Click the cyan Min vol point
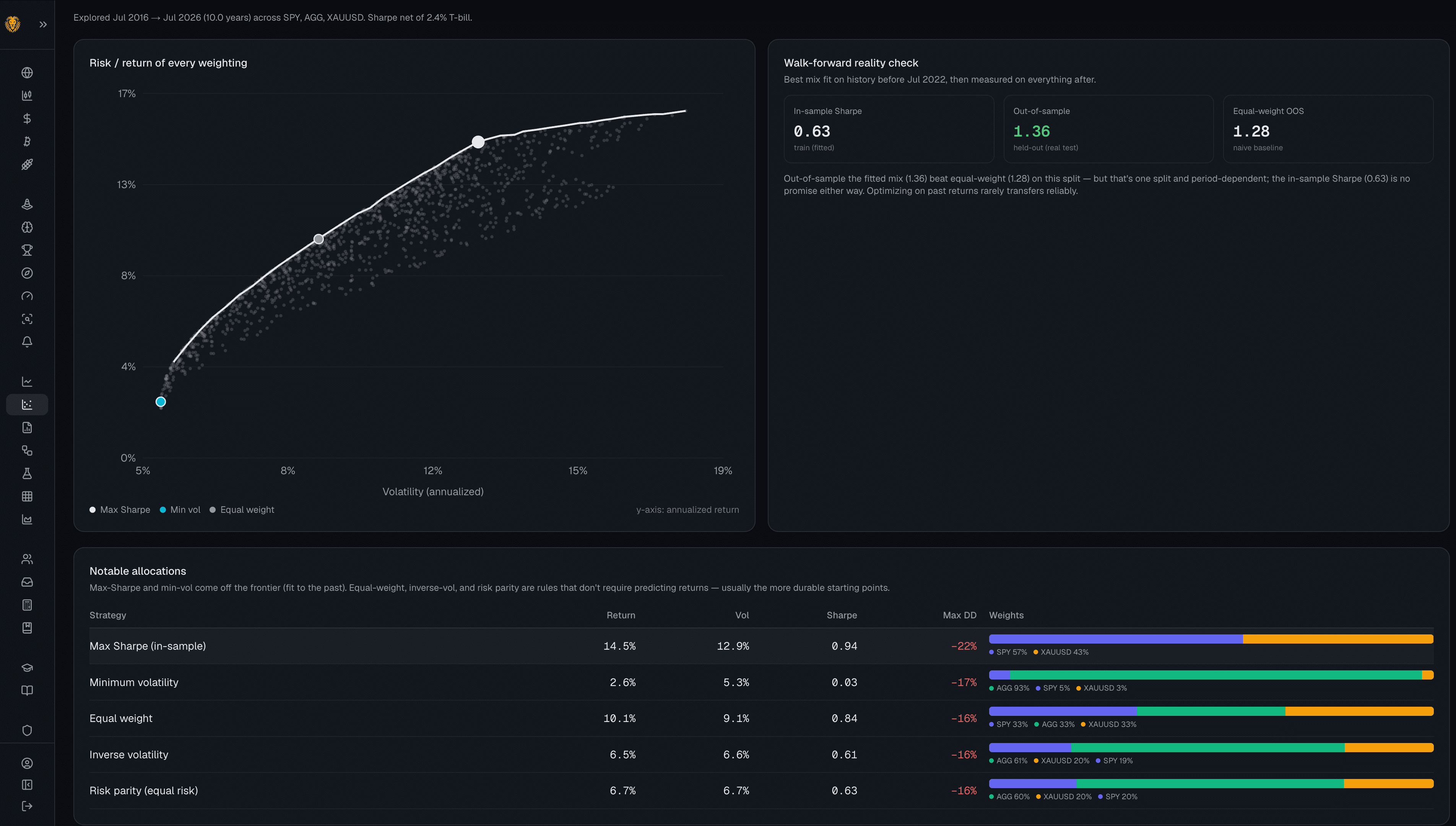1456x826 pixels. click(x=161, y=402)
